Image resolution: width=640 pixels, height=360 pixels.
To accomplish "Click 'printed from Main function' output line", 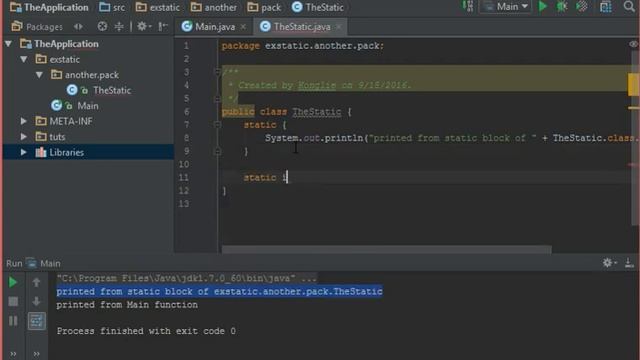I will click(127, 305).
